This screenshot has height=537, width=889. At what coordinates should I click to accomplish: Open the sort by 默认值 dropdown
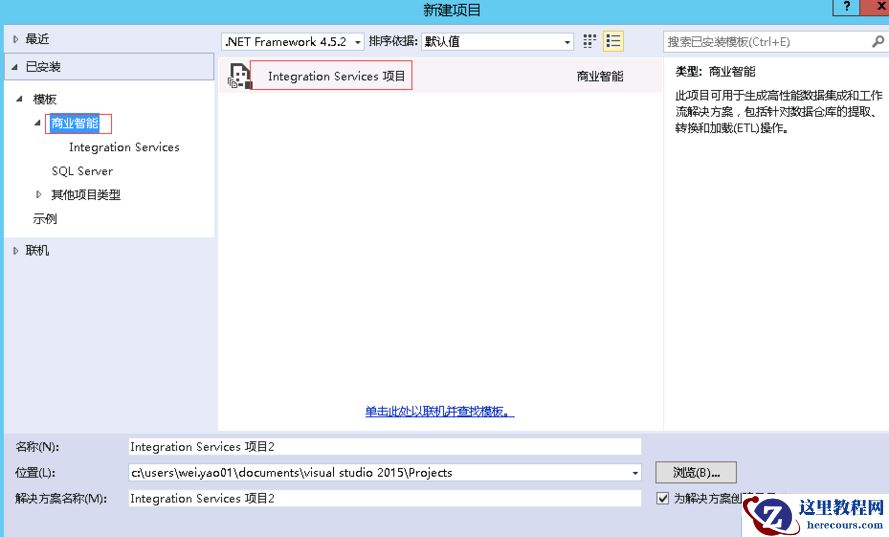[498, 41]
